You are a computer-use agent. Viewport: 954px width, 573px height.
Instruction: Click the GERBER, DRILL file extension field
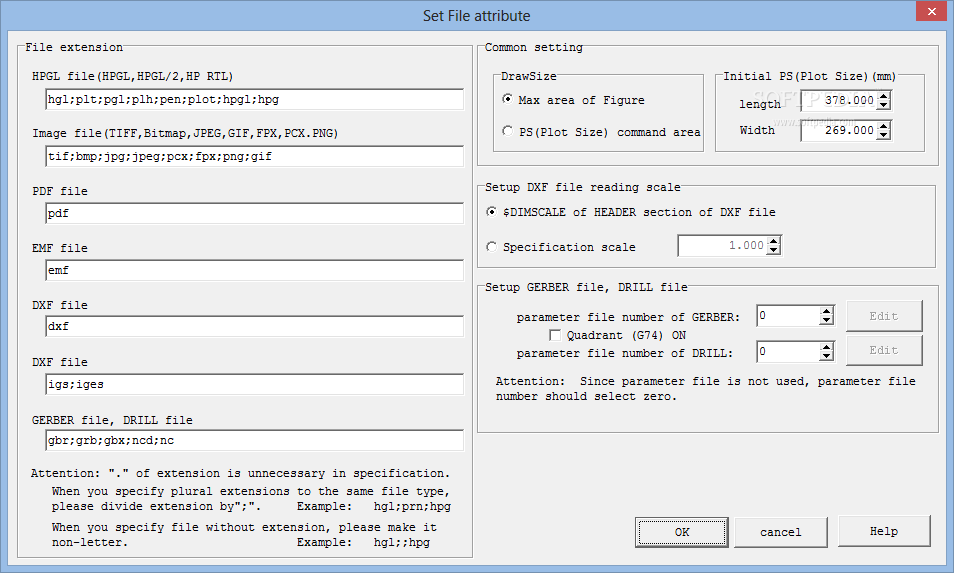[254, 440]
